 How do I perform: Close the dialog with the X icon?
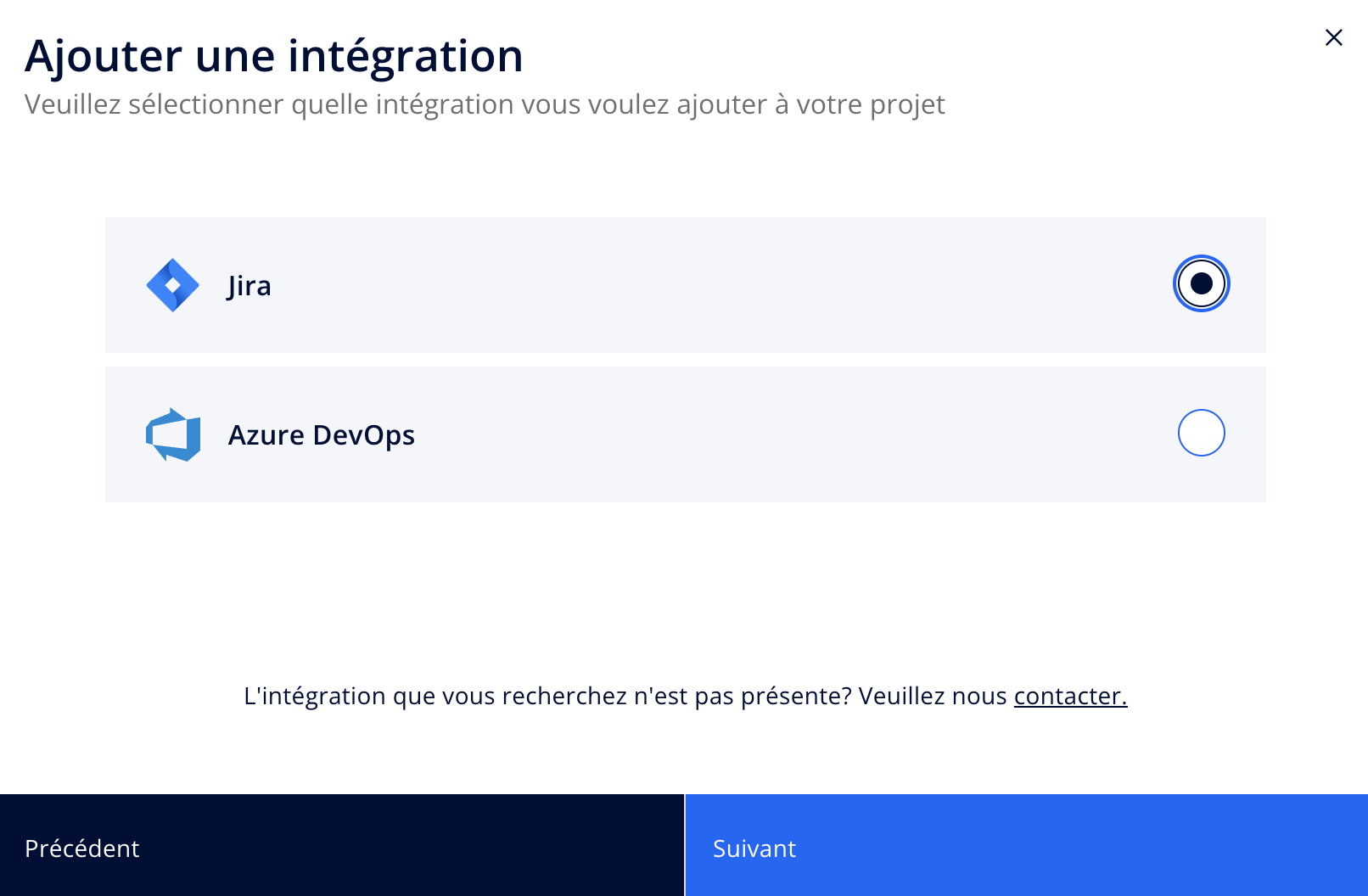(x=1333, y=37)
